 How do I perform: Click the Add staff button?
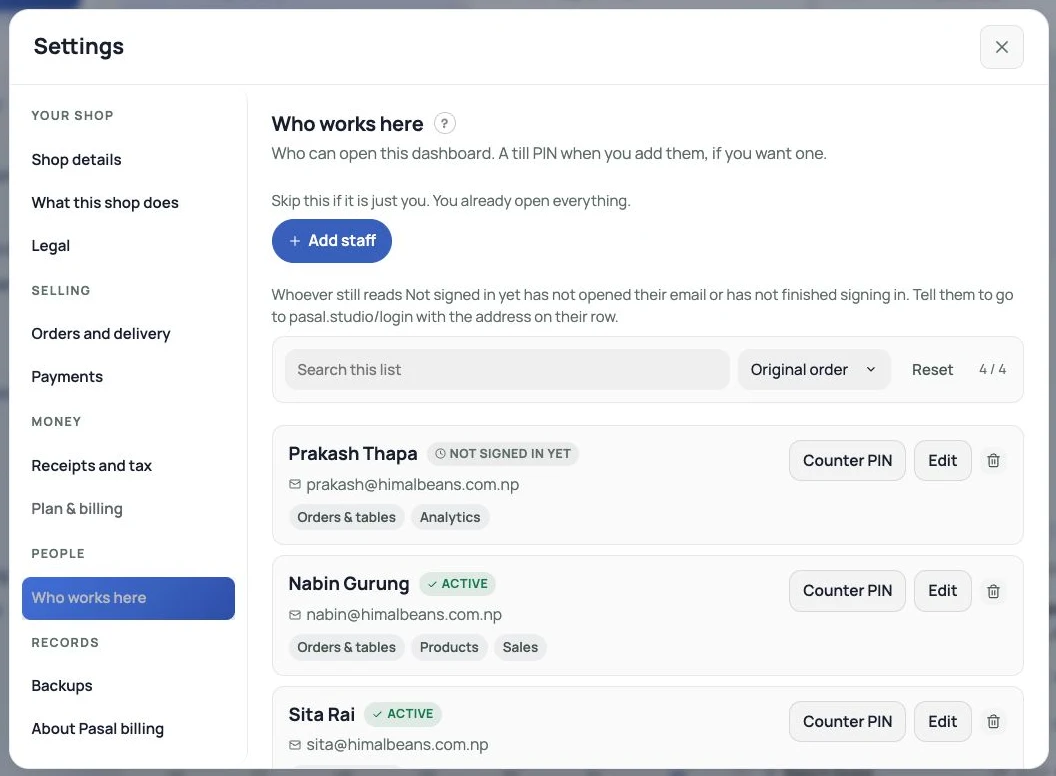coord(331,241)
